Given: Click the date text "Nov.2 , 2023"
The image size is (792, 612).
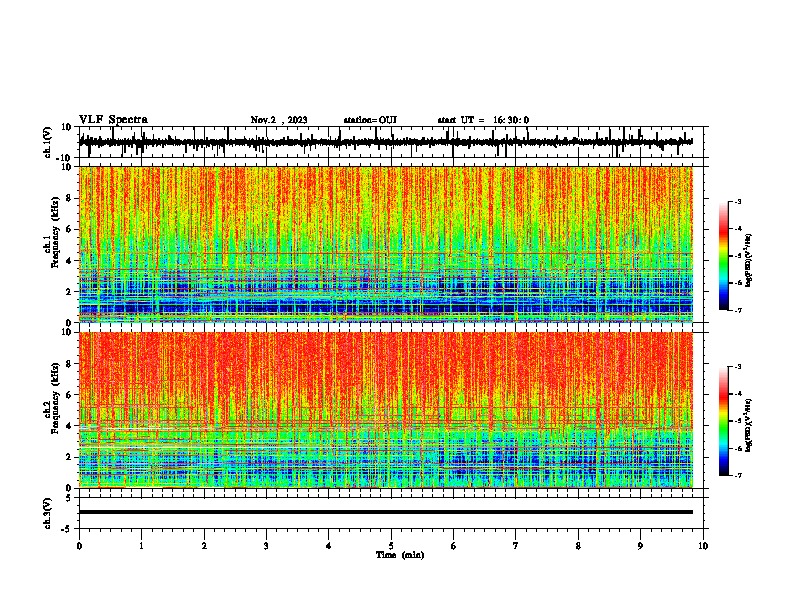Looking at the screenshot, I should coord(279,120).
